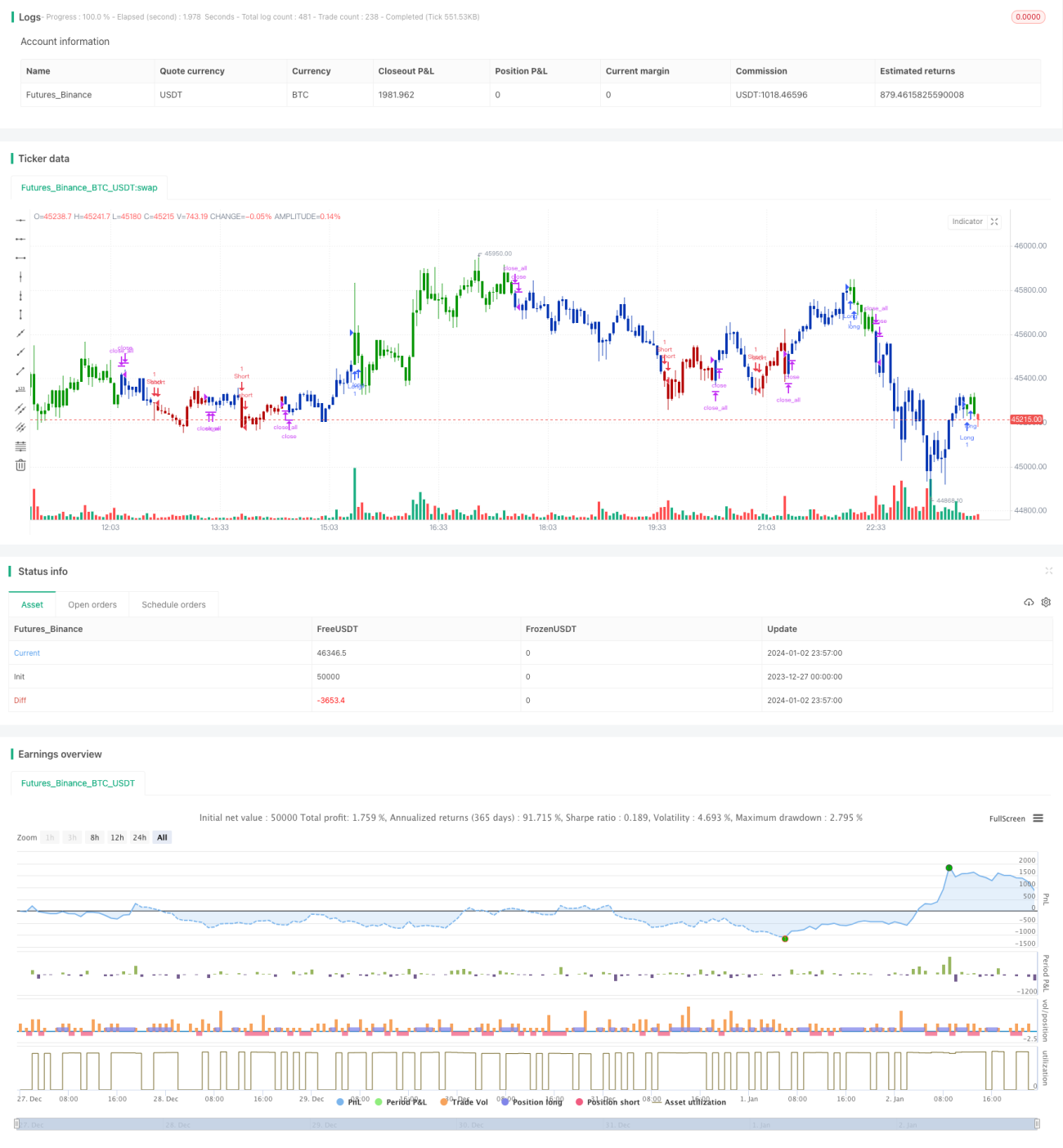Click the Commission value USDT:1018.46596
This screenshot has width=1063, height=1148.
(x=771, y=95)
